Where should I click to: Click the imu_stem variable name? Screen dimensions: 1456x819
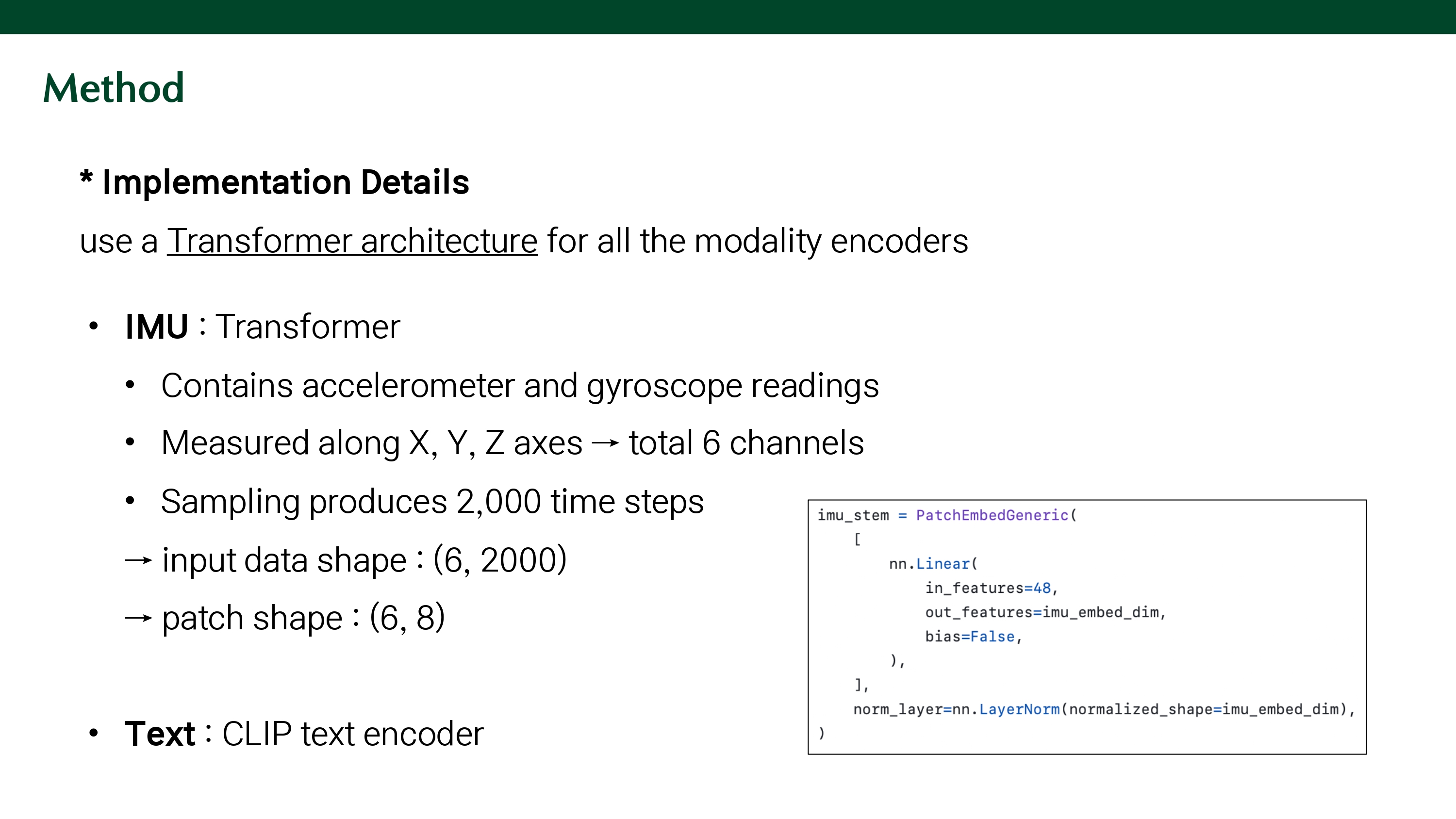tap(853, 515)
